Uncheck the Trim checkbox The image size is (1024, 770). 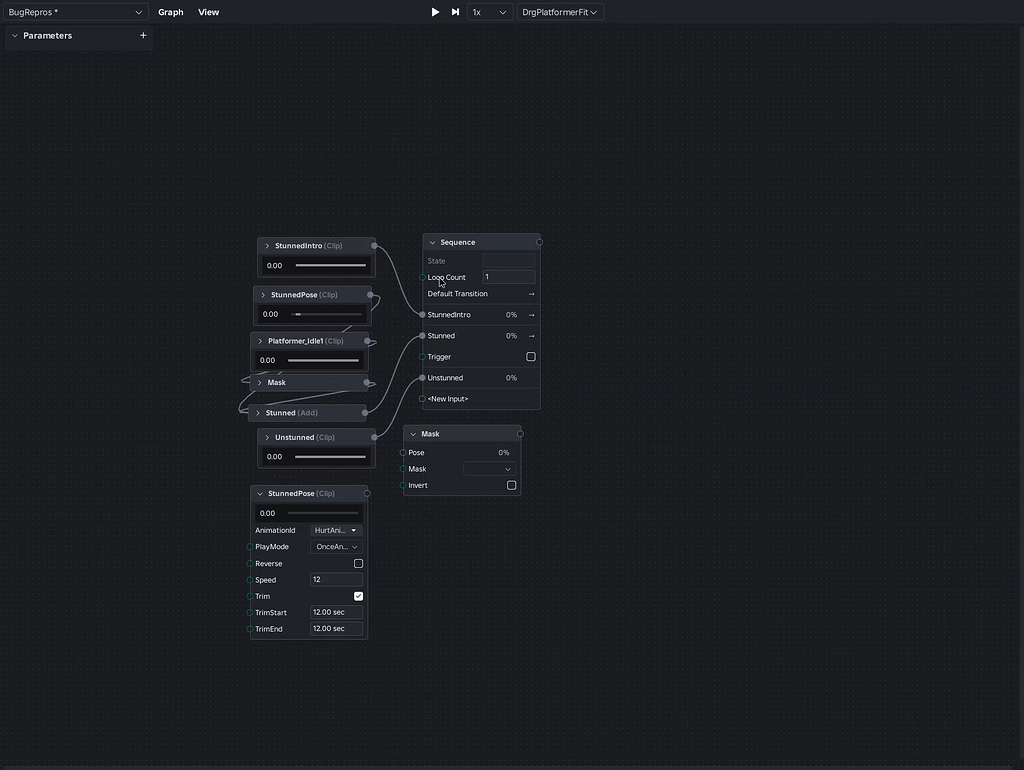click(x=358, y=596)
